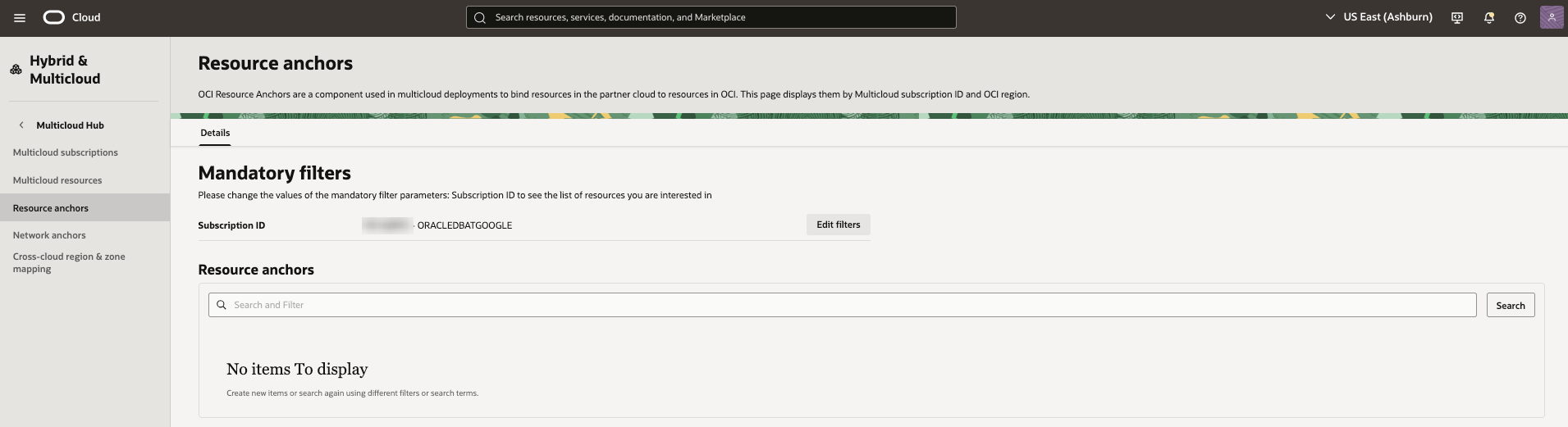The width and height of the screenshot is (1568, 427).
Task: Focus the global search resources field
Action: pyautogui.click(x=711, y=17)
